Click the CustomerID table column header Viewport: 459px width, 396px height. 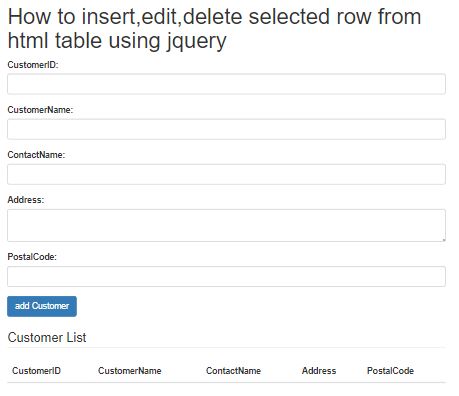point(36,371)
